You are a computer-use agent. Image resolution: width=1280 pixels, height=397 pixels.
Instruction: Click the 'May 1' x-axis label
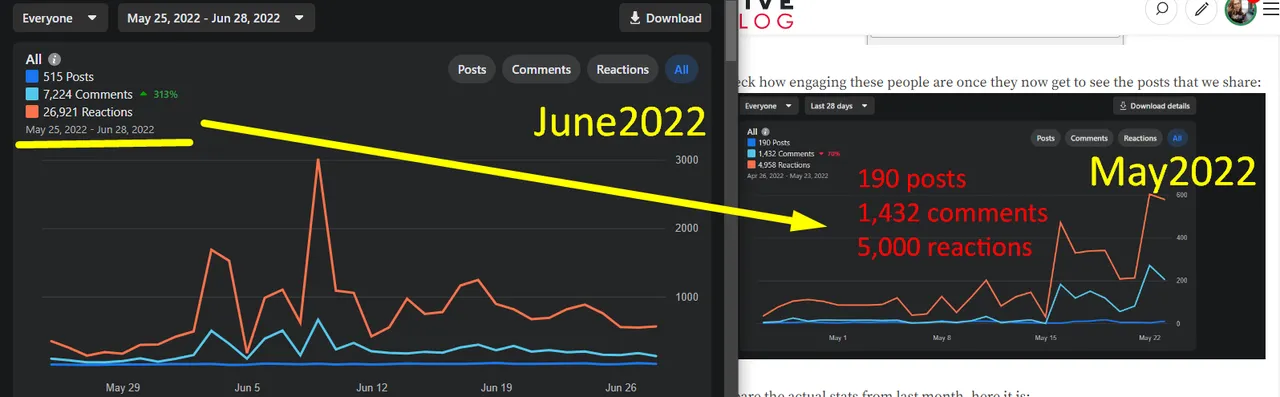click(838, 338)
